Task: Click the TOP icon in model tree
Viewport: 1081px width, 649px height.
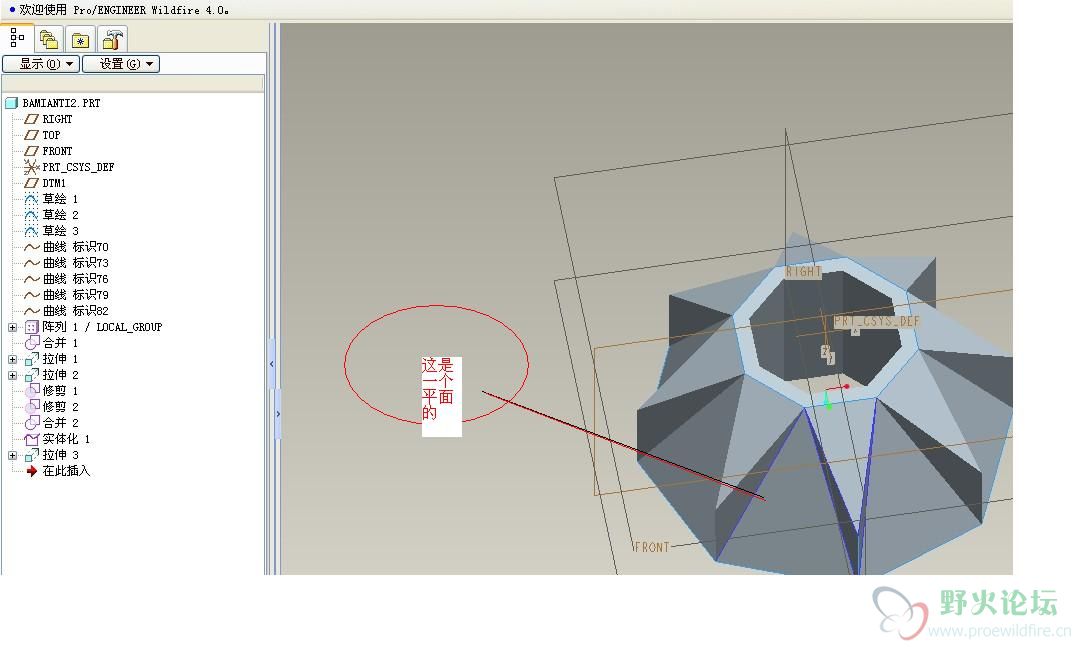Action: pyautogui.click(x=32, y=135)
